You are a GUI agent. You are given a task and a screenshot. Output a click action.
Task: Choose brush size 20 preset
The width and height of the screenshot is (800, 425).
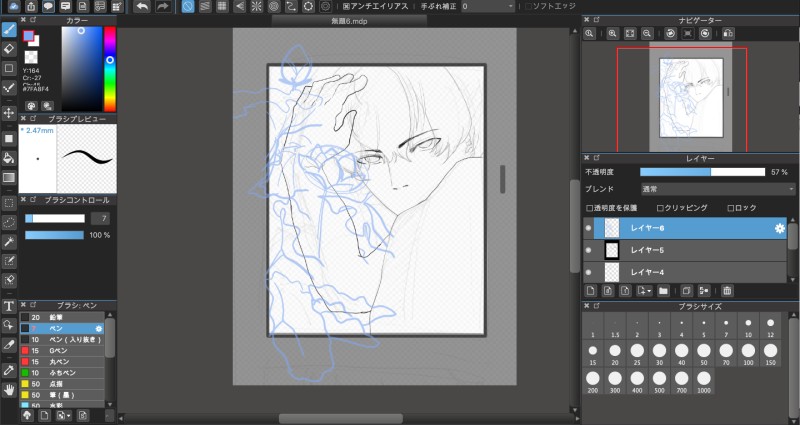click(615, 354)
